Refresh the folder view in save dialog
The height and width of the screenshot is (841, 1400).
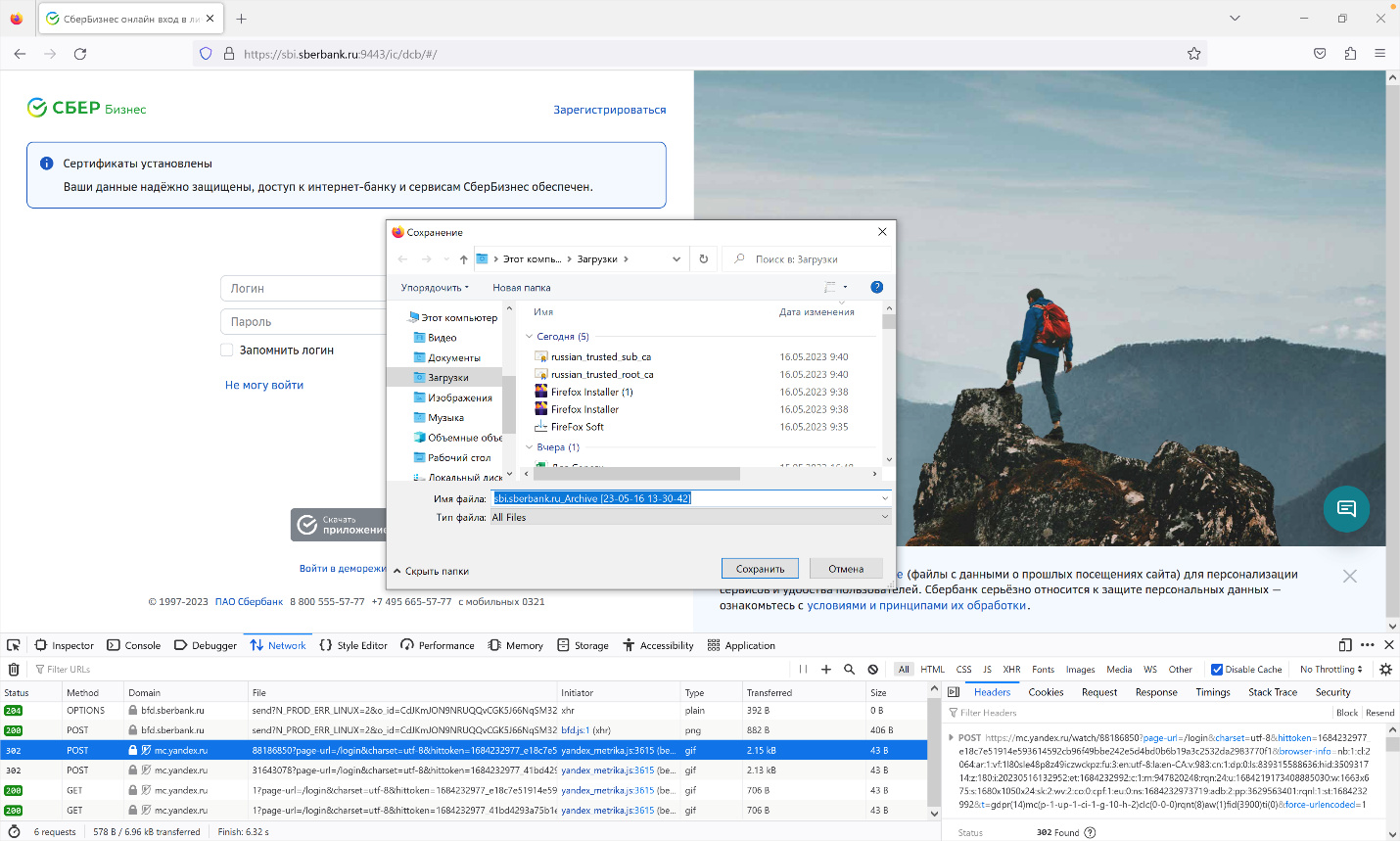(x=703, y=259)
